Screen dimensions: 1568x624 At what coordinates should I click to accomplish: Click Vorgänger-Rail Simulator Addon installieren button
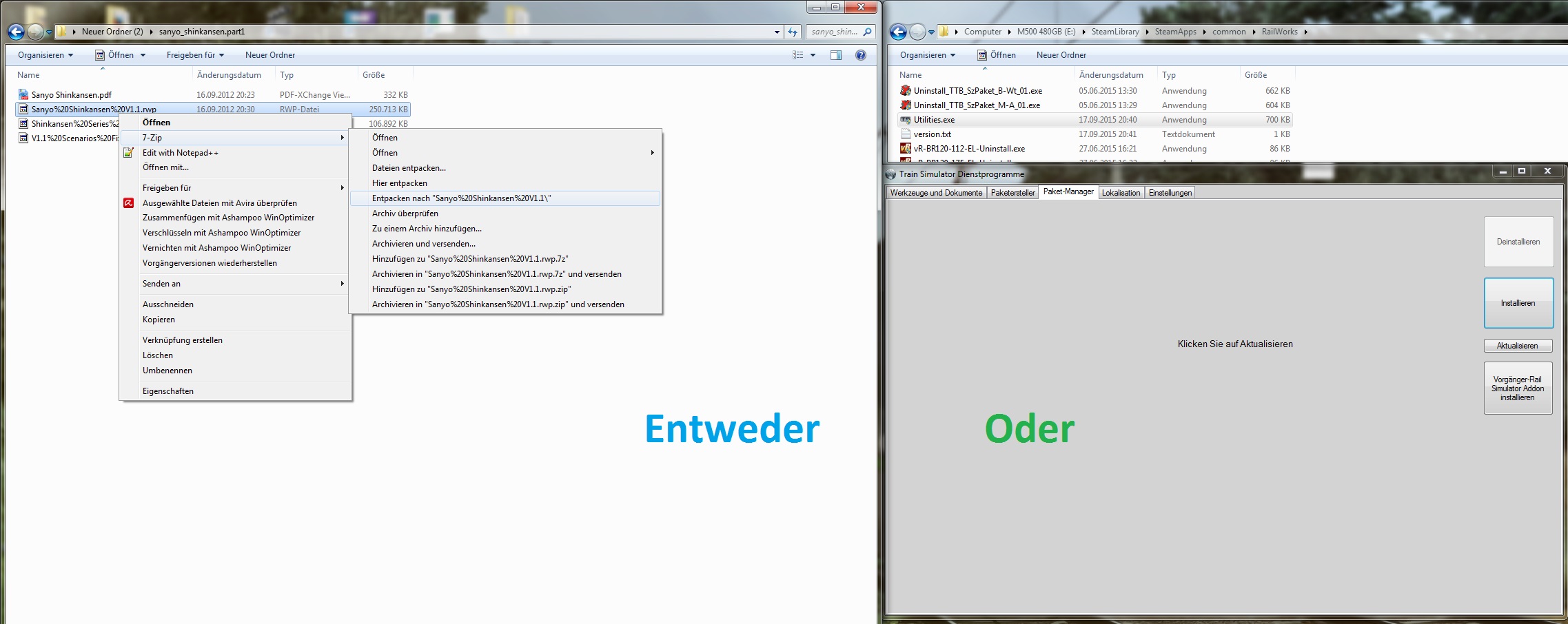(x=1518, y=388)
